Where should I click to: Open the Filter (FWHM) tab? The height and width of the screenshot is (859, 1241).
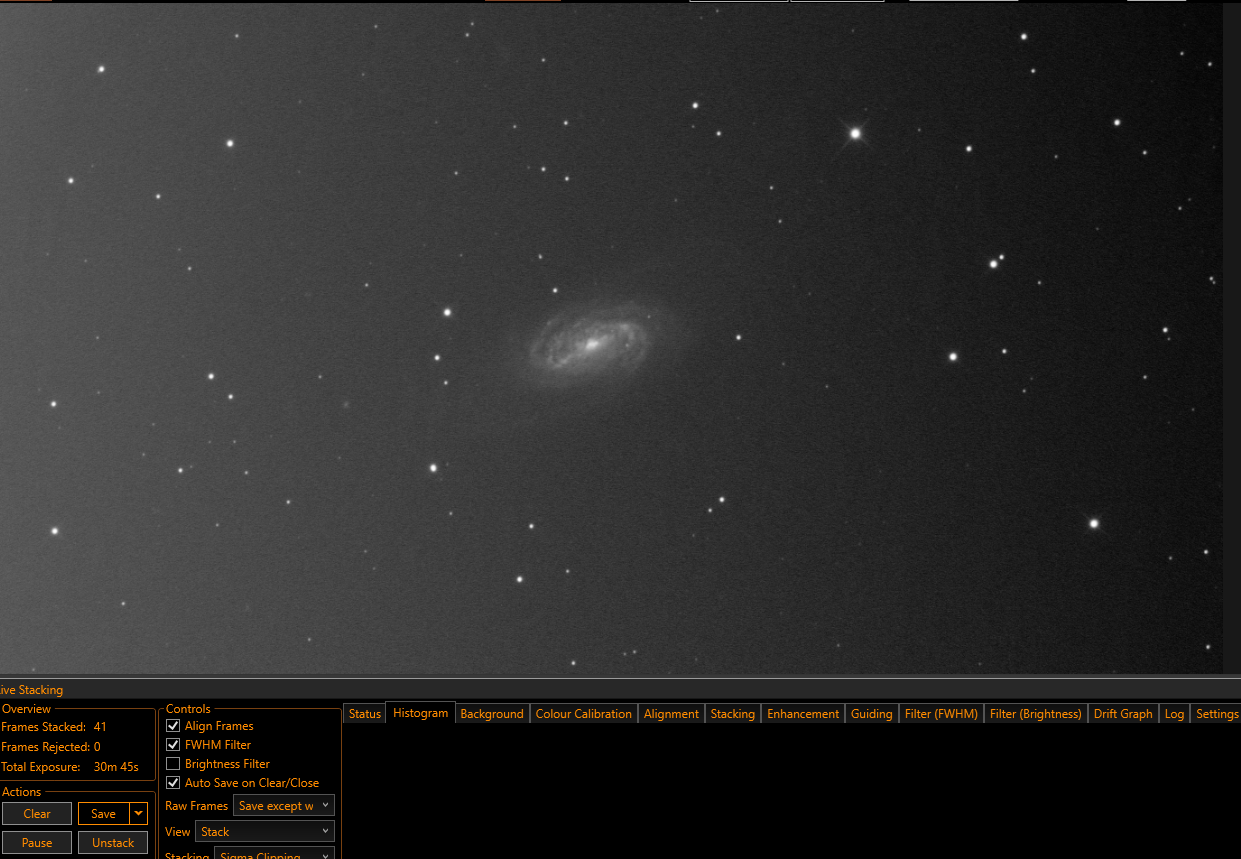tap(941, 714)
